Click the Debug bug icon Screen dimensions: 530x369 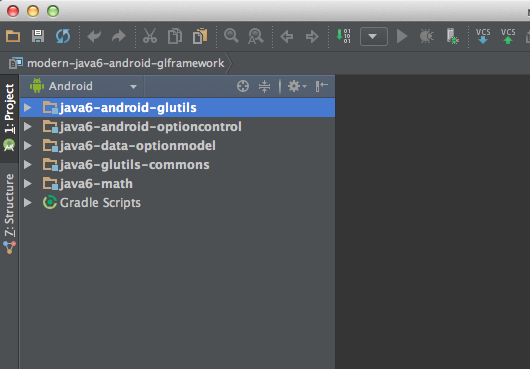426,36
